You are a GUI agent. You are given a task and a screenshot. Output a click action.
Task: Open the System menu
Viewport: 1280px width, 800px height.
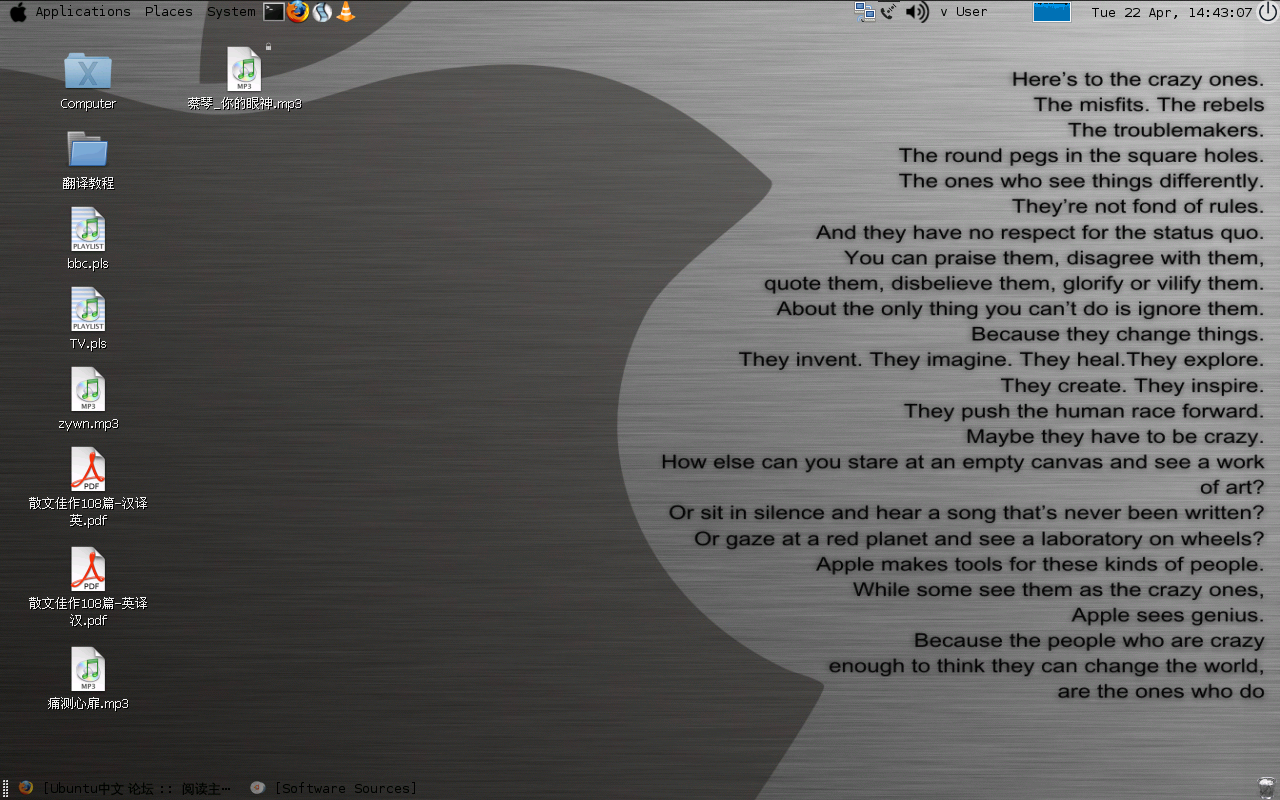click(231, 12)
